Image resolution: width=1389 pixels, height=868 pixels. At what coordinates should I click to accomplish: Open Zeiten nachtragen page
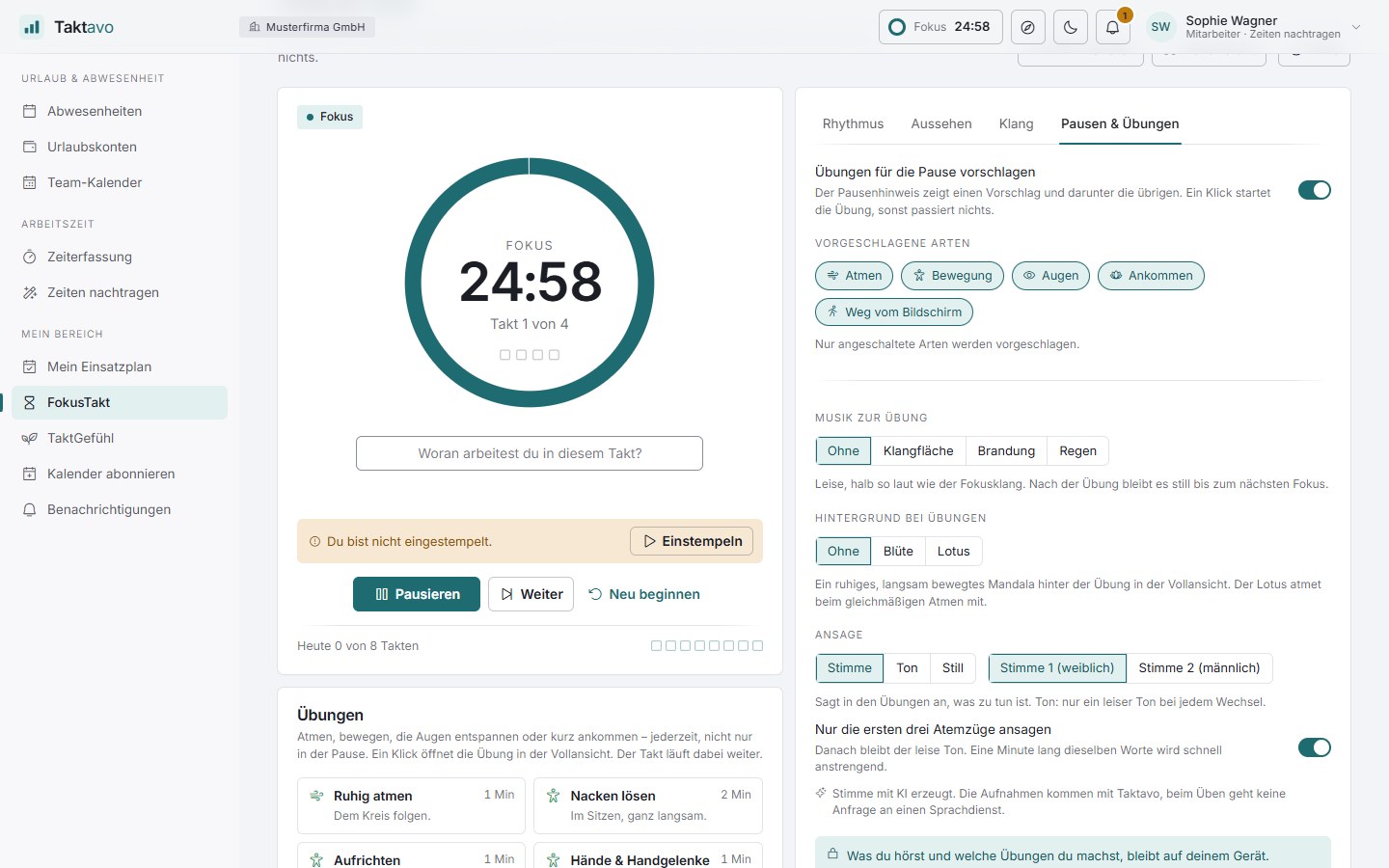point(120,292)
